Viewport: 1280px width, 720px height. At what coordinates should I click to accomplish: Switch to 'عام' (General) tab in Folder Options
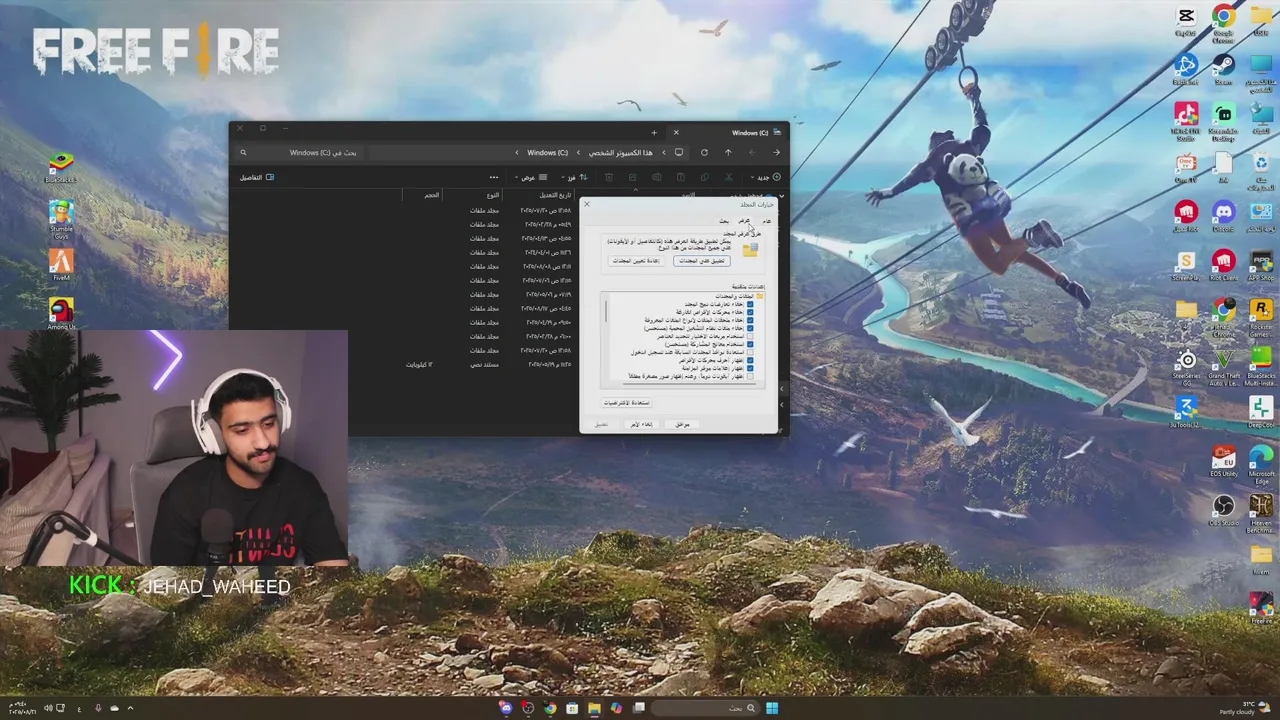[x=767, y=220]
